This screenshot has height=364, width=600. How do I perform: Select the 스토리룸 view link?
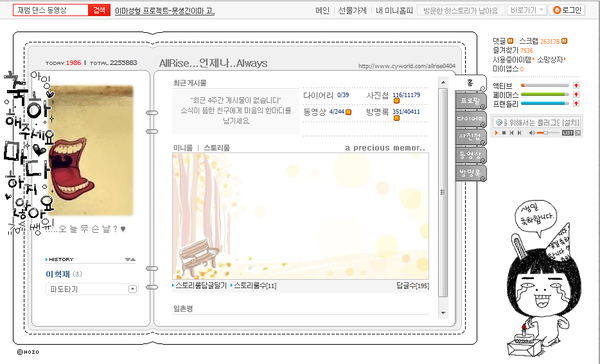tap(217, 148)
